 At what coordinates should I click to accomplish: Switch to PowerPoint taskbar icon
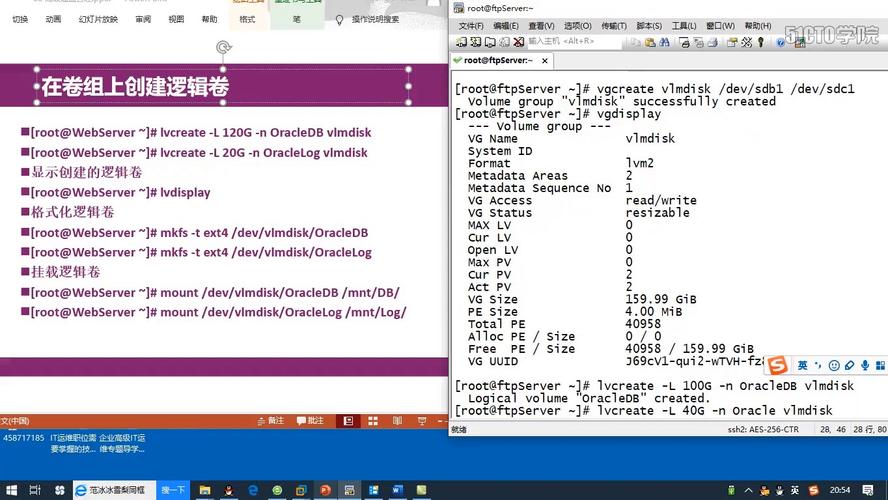[325, 490]
